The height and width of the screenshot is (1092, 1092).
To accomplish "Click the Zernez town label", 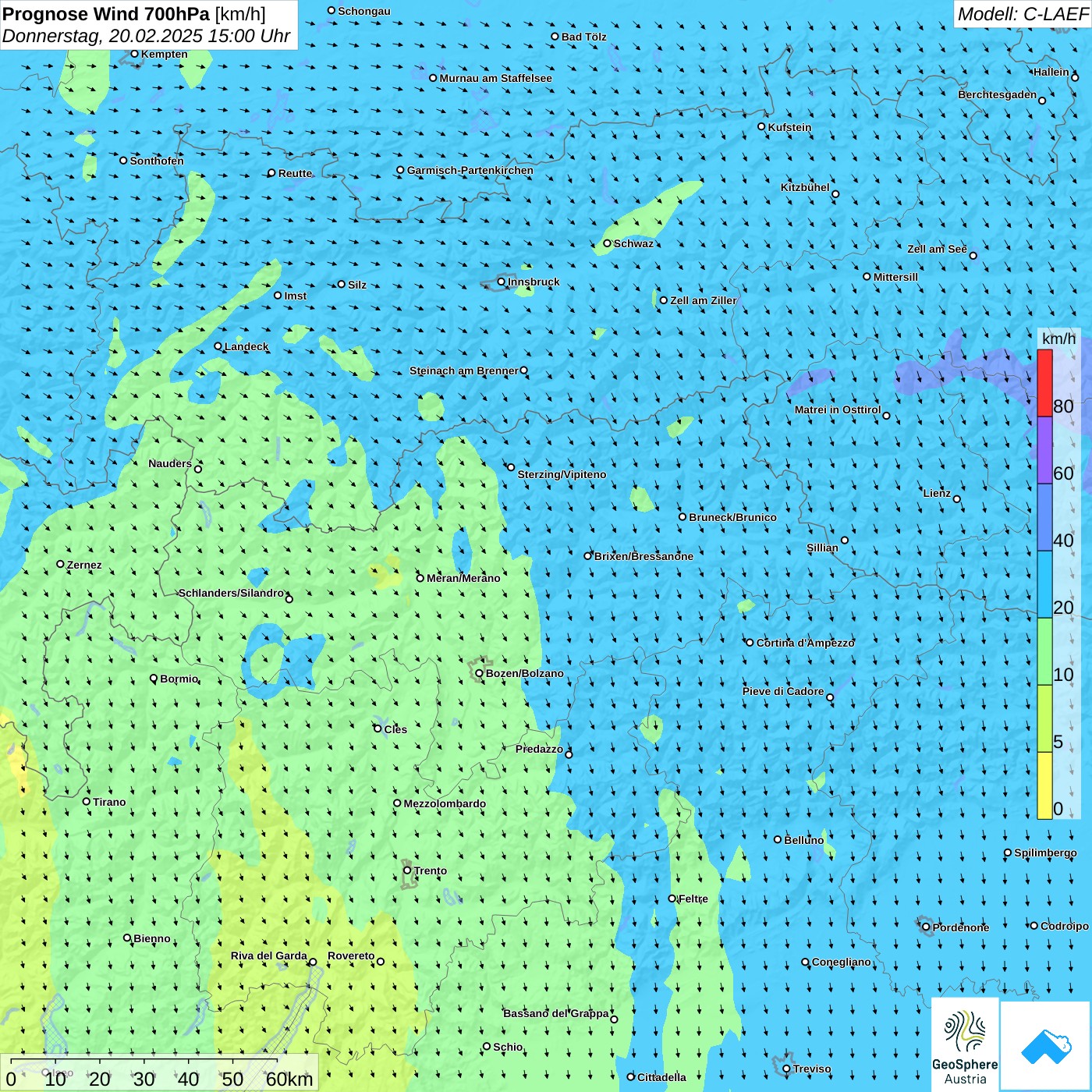I will pos(84,565).
